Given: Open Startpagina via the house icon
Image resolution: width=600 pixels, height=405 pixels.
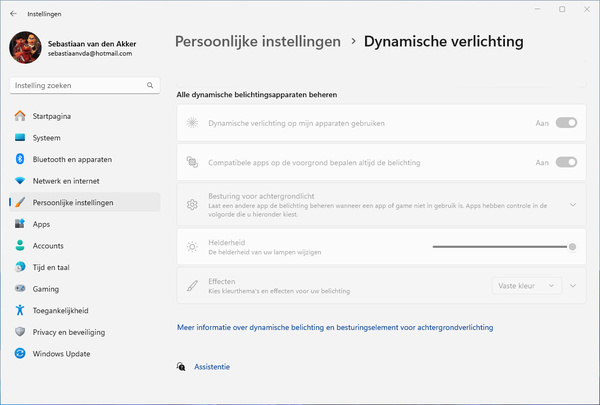Looking at the screenshot, I should pos(20,116).
